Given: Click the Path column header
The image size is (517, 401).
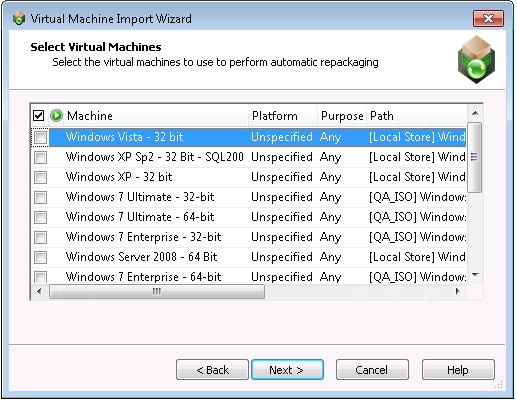Looking at the screenshot, I should [417, 116].
